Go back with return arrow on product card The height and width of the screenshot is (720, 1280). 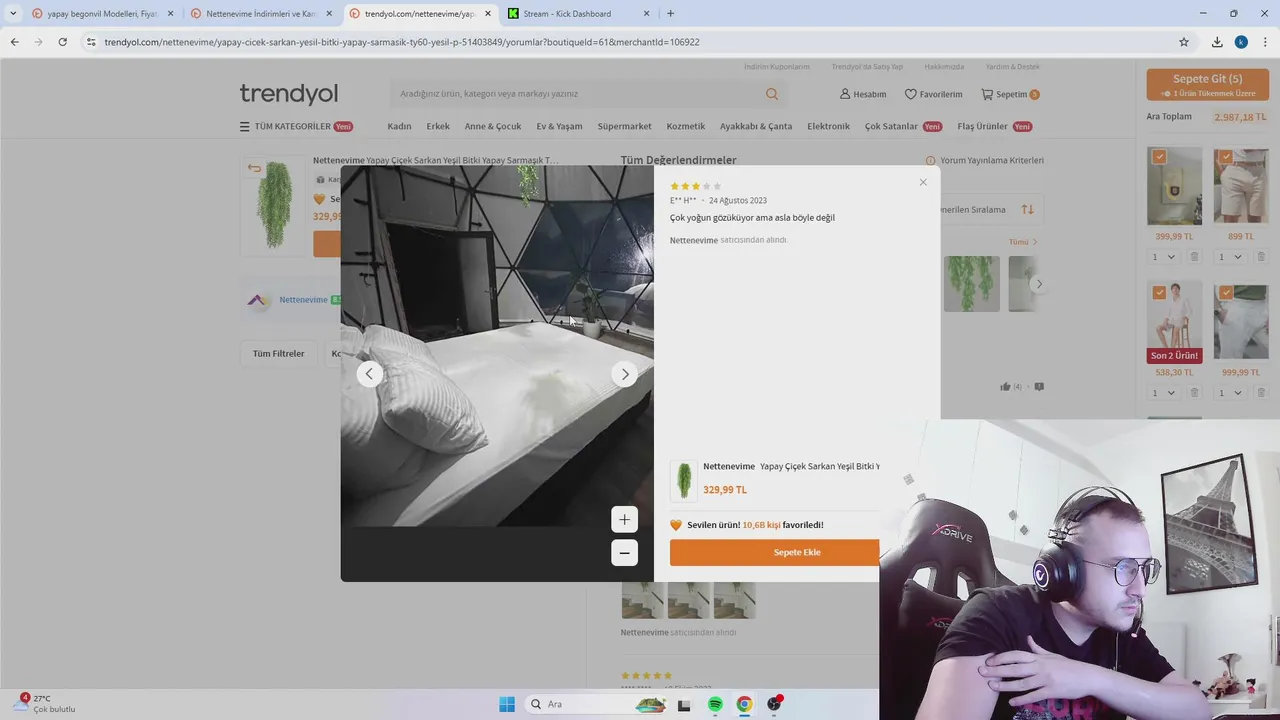254,168
